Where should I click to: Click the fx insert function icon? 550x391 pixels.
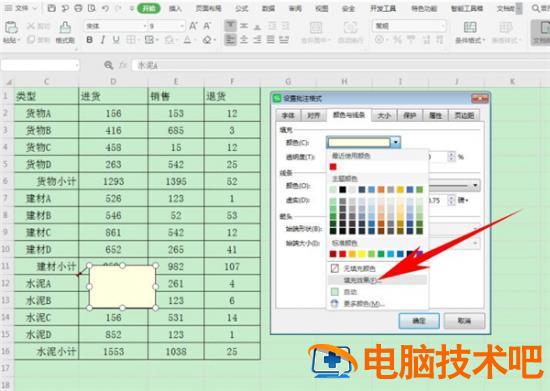122,65
